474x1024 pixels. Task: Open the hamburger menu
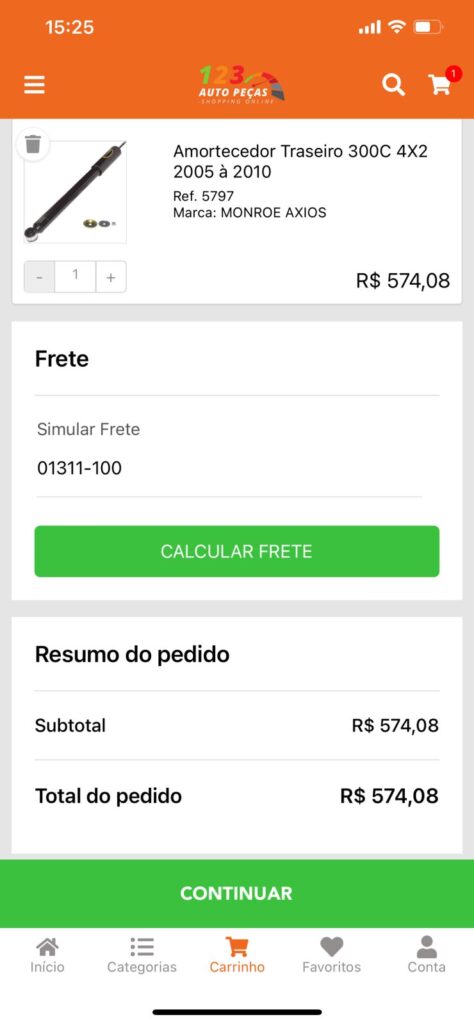click(35, 86)
